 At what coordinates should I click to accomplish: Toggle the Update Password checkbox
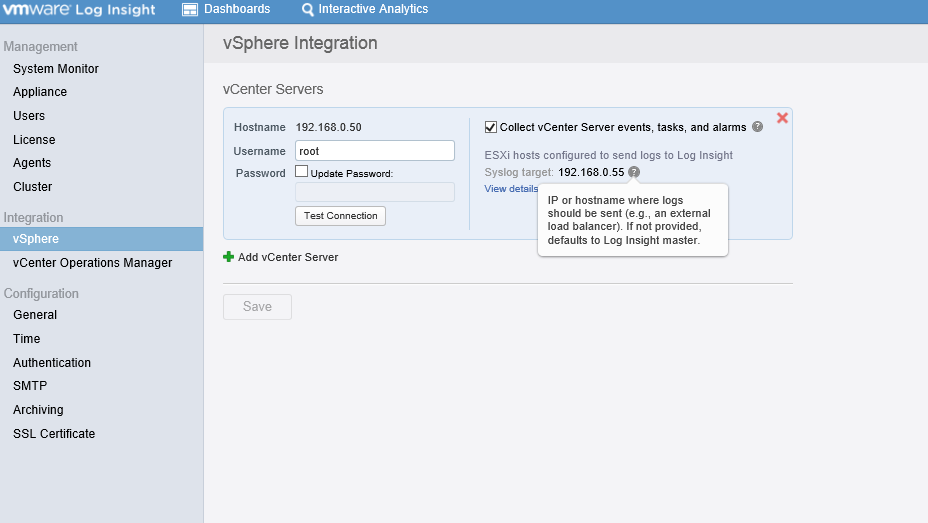coord(302,172)
